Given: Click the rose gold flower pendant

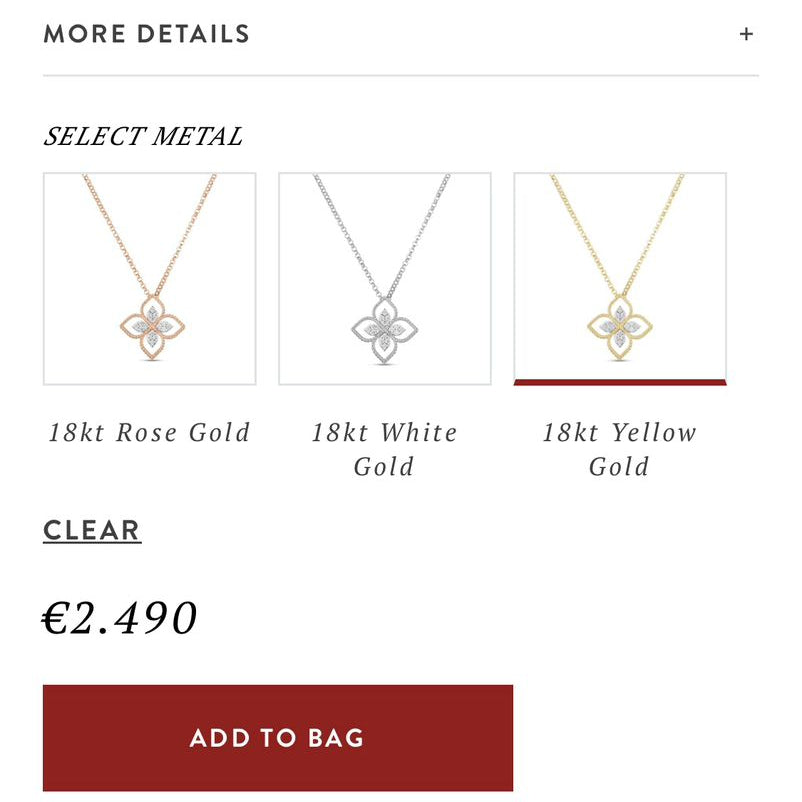Looking at the screenshot, I should pos(152,327).
